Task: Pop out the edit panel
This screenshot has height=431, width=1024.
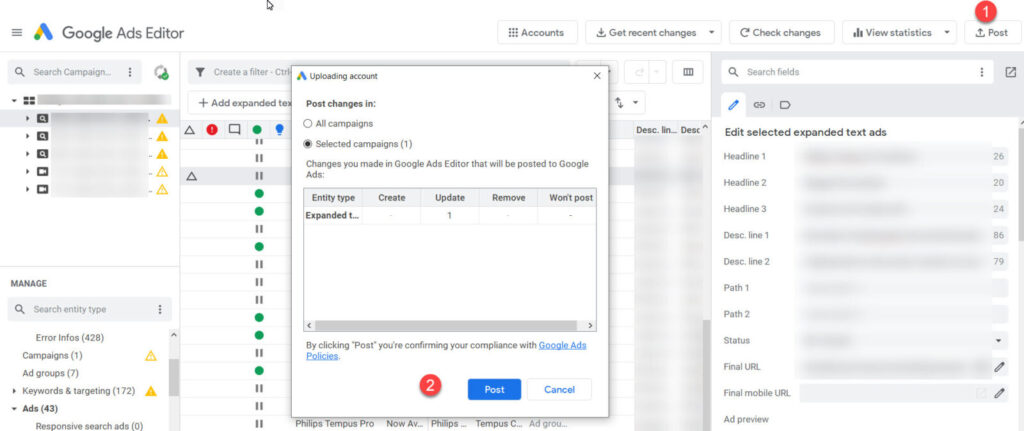Action: 1010,72
